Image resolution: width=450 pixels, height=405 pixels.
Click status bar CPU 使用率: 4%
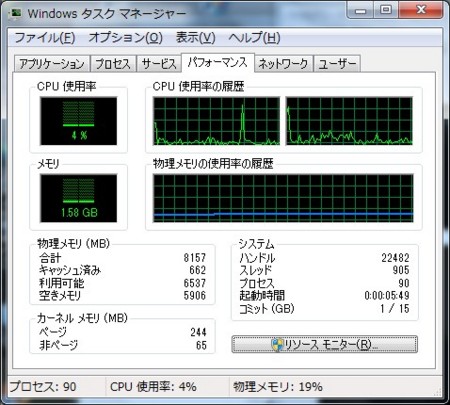[153, 387]
